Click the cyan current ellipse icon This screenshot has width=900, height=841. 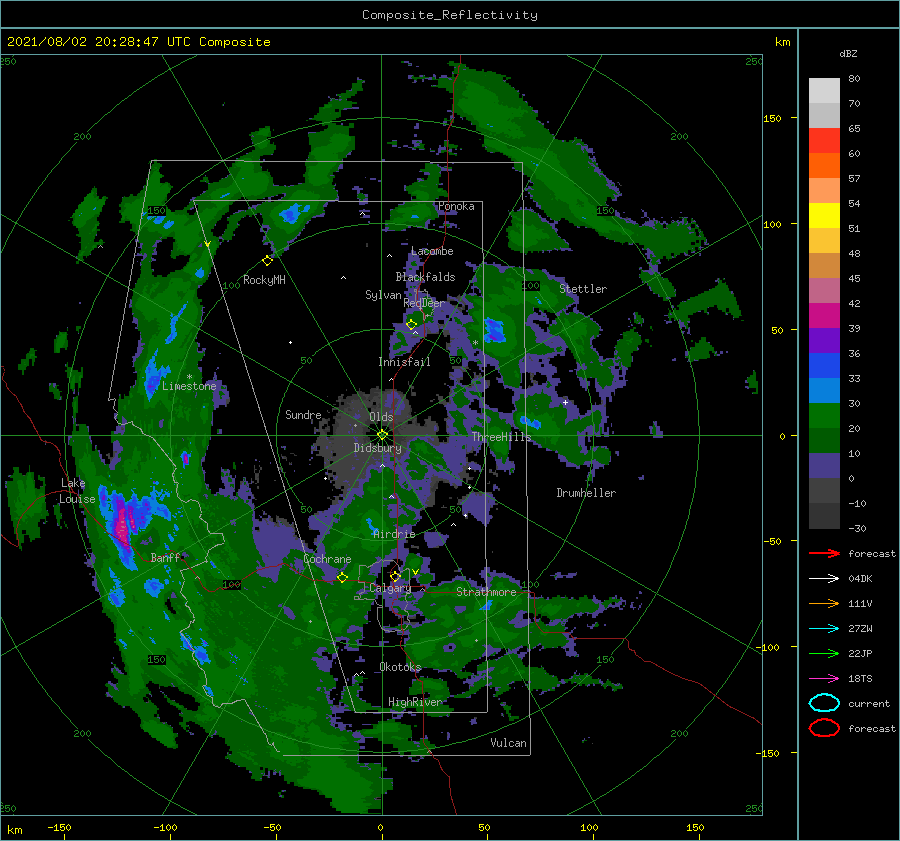tap(824, 703)
